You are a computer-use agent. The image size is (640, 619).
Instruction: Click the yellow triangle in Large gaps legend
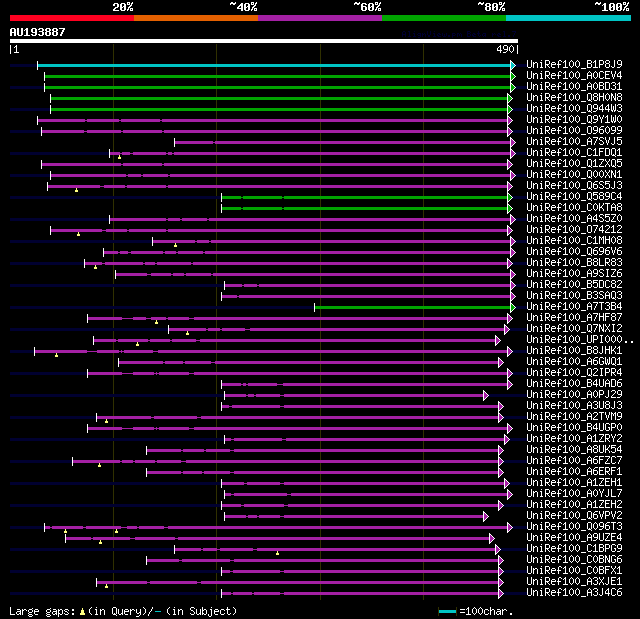(82, 611)
